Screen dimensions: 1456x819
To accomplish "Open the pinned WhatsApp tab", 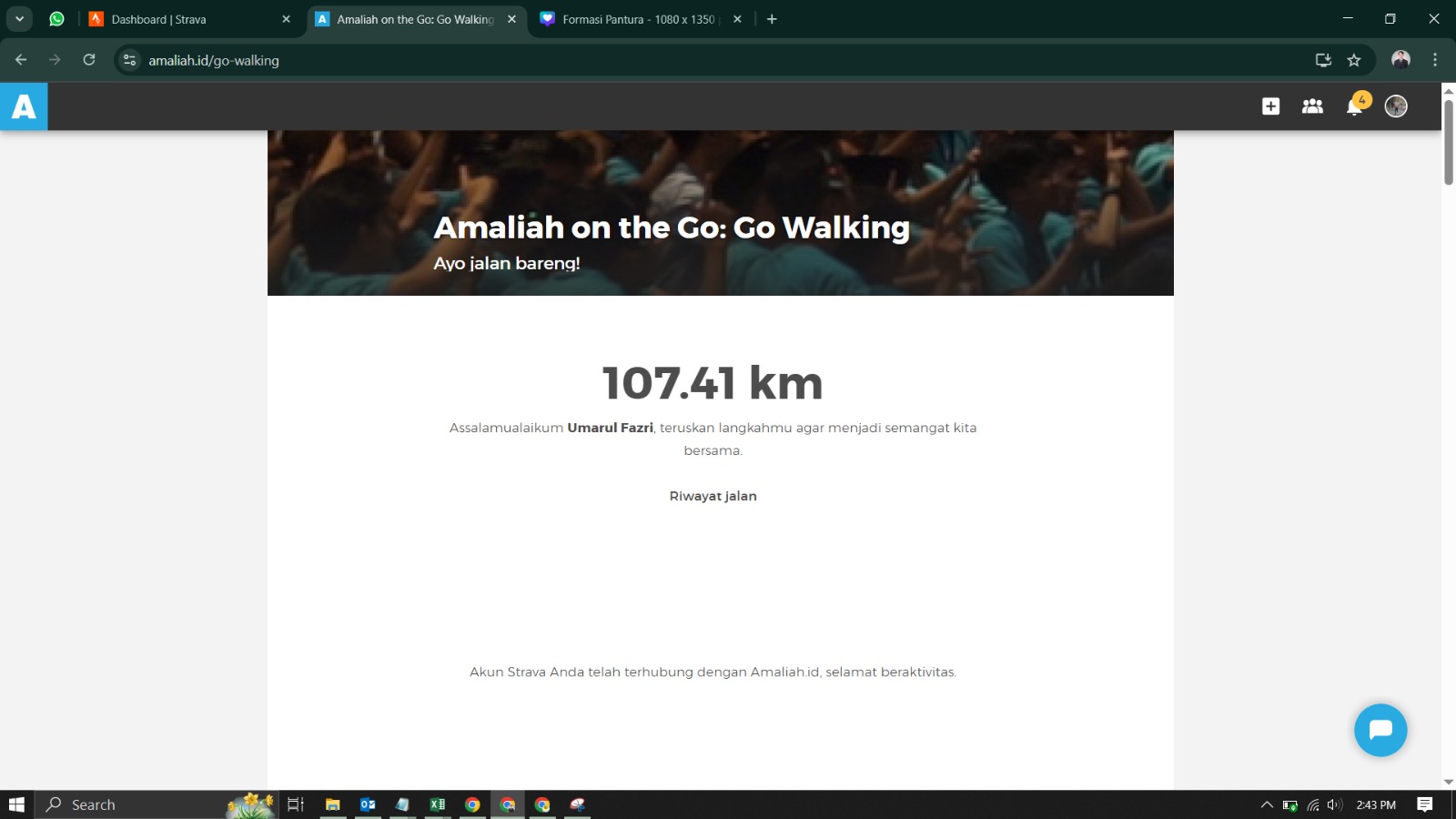I will click(x=56, y=19).
